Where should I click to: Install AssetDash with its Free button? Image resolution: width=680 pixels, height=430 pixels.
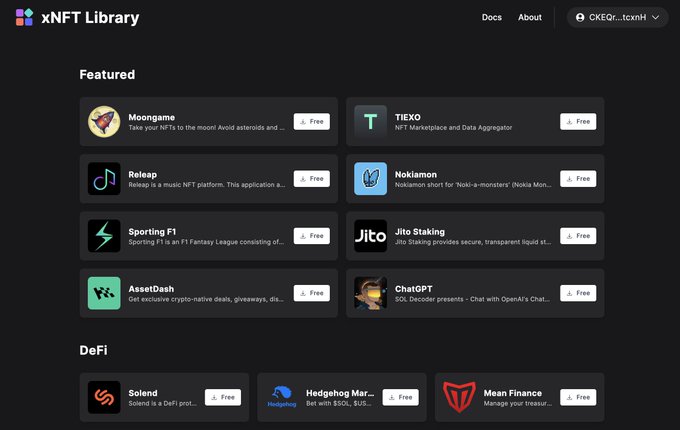[312, 293]
